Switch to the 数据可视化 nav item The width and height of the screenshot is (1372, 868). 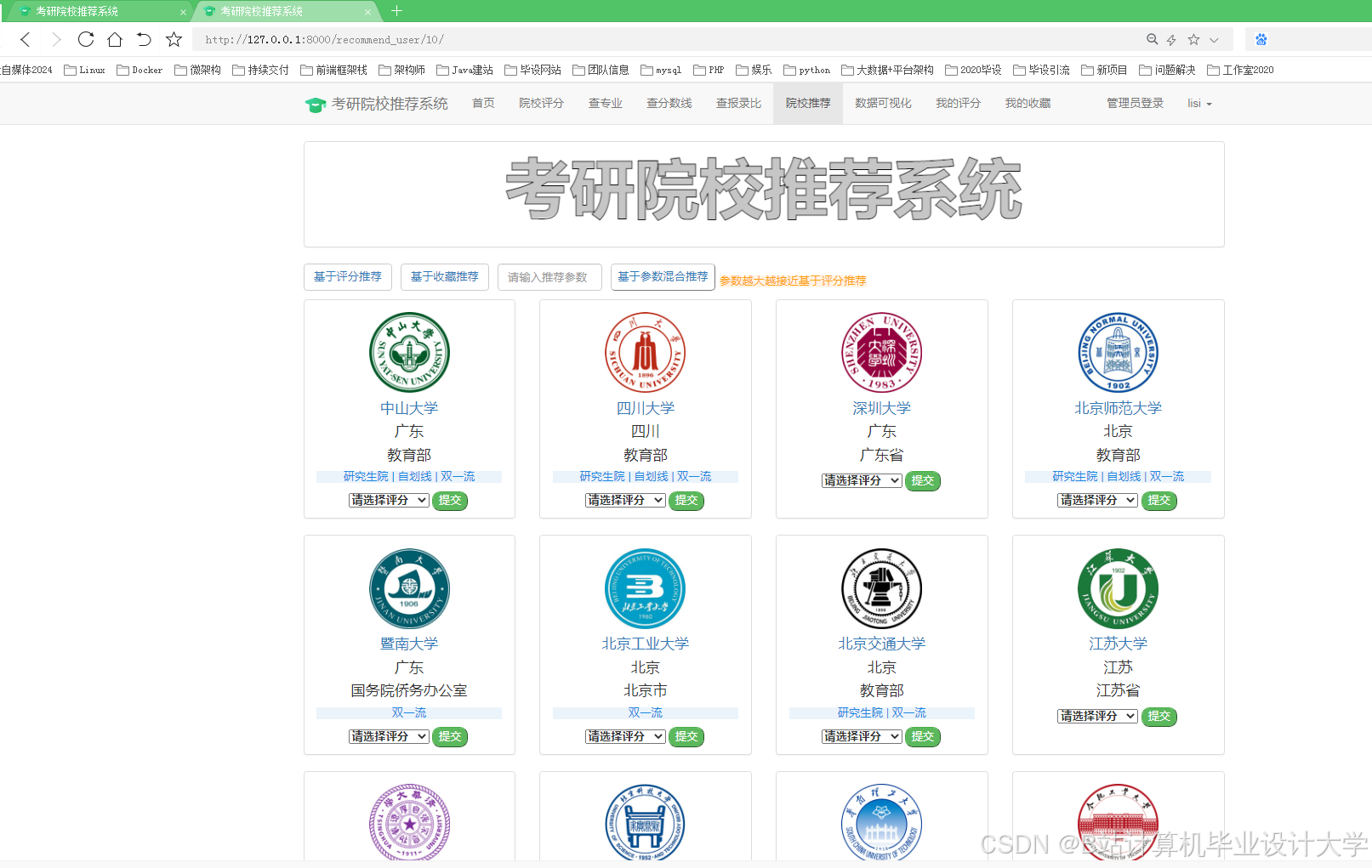pos(883,103)
